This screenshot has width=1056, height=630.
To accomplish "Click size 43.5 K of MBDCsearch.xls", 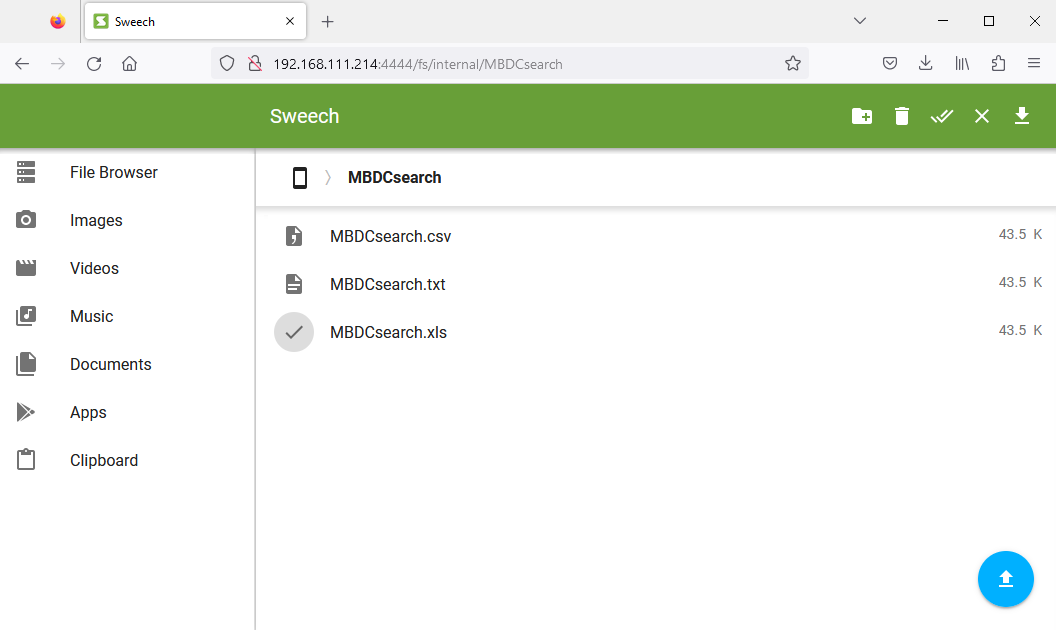I will 1020,330.
